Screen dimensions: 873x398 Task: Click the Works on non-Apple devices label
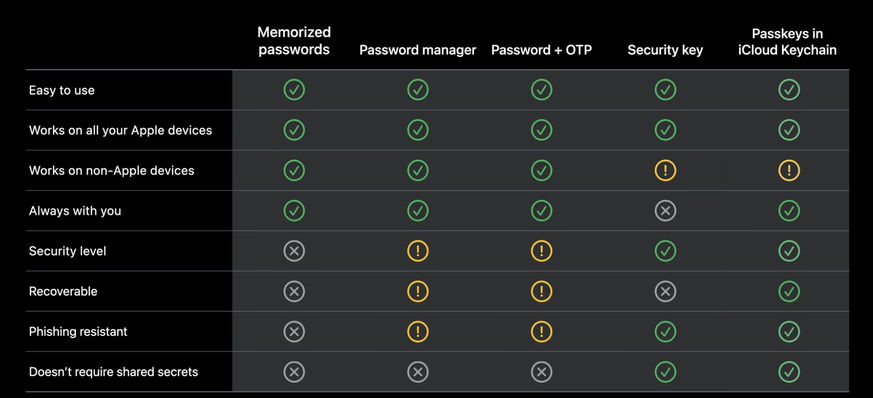(111, 170)
